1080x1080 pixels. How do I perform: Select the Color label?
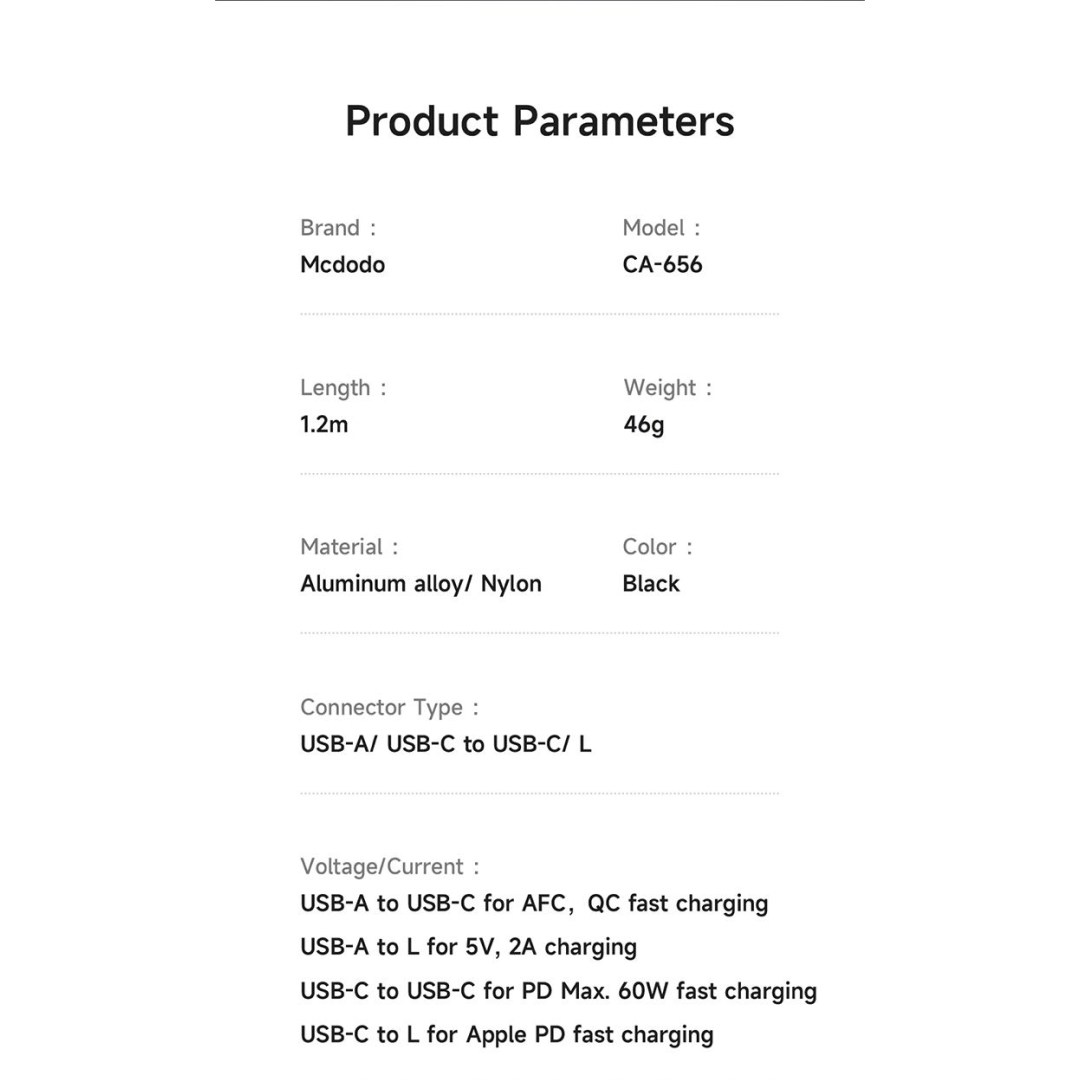click(657, 547)
